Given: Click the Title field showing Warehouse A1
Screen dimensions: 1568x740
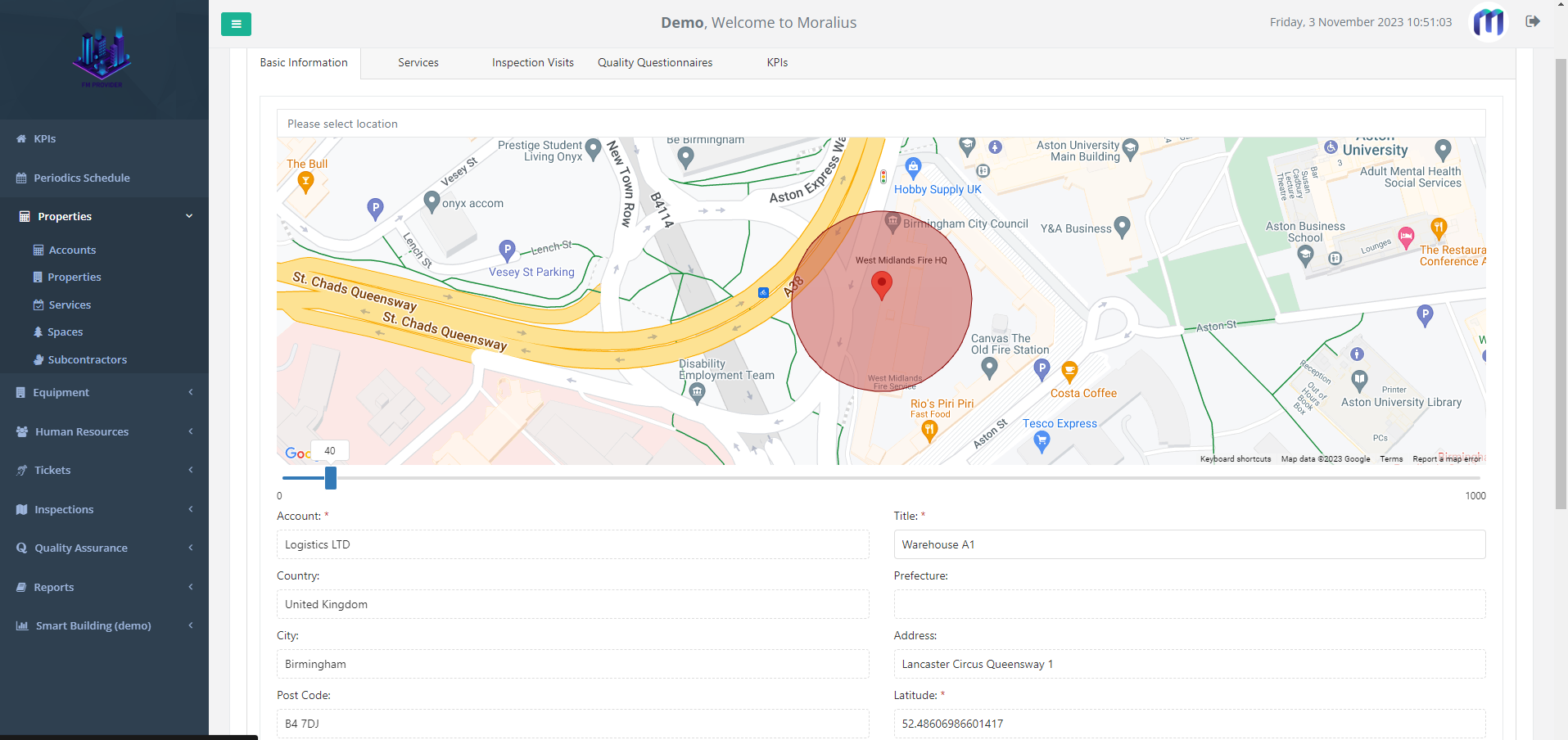Looking at the screenshot, I should pos(1190,544).
